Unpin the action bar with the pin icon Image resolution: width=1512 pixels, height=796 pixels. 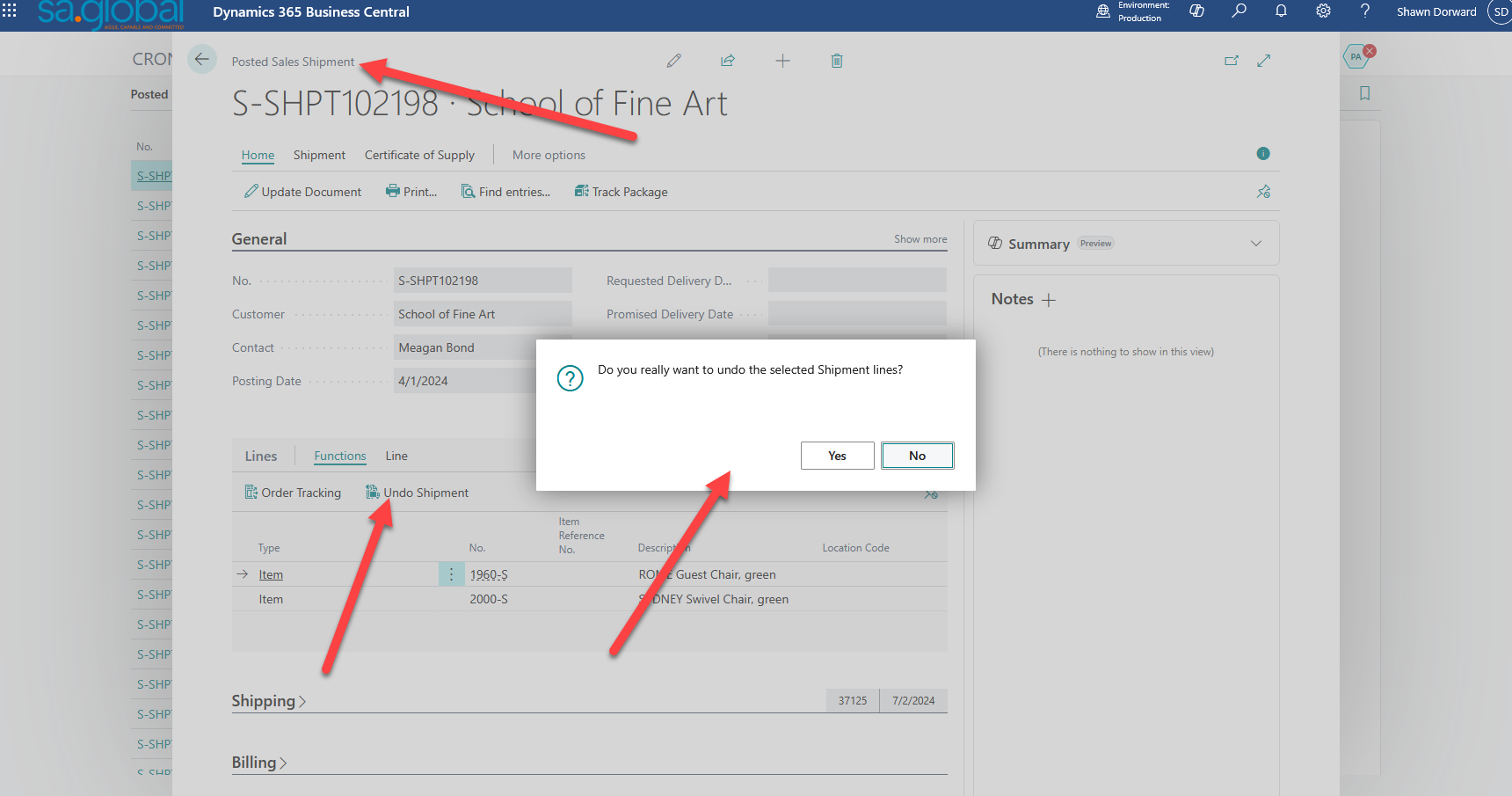tap(1263, 191)
